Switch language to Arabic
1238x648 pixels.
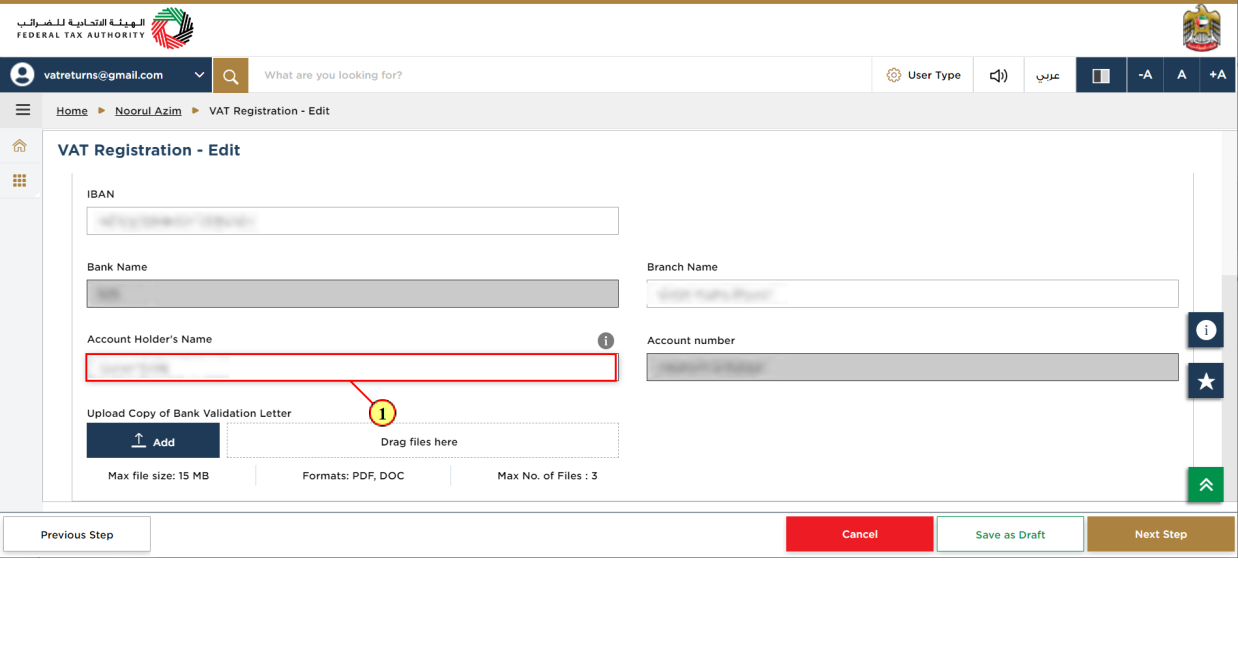tap(1047, 75)
